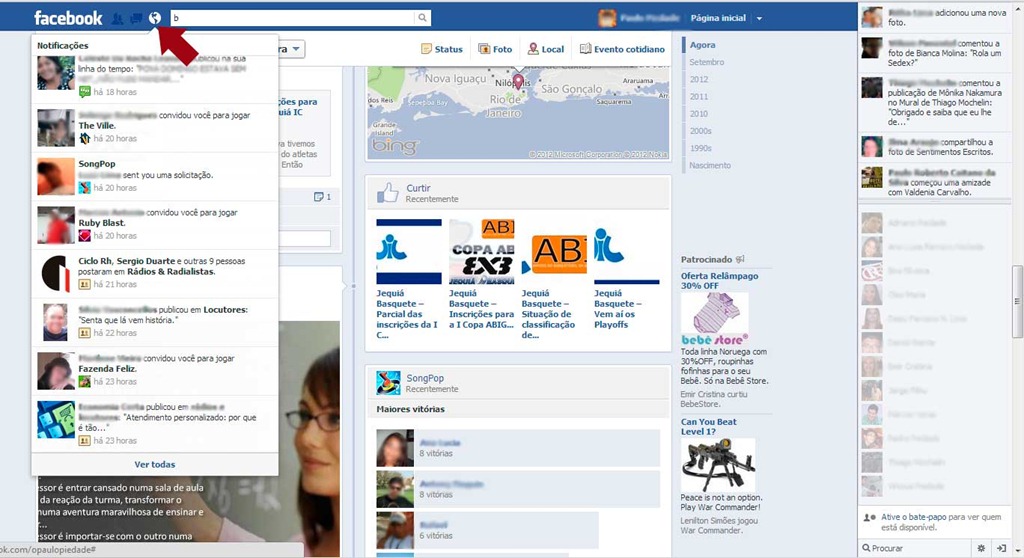1024x558 pixels.
Task: Click The Ville app icon in notification
Action: (84, 139)
